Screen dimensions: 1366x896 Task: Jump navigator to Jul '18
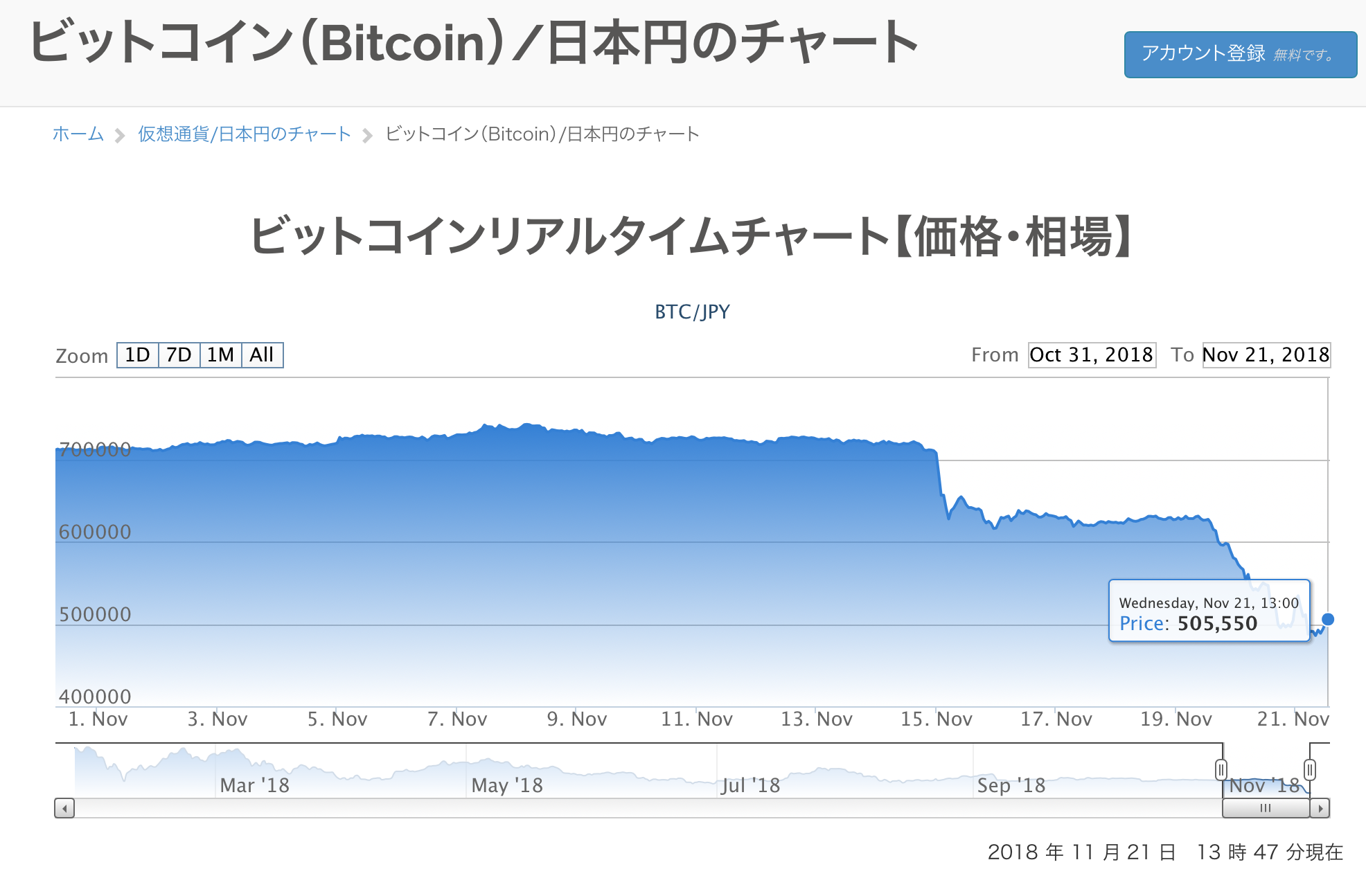[750, 785]
